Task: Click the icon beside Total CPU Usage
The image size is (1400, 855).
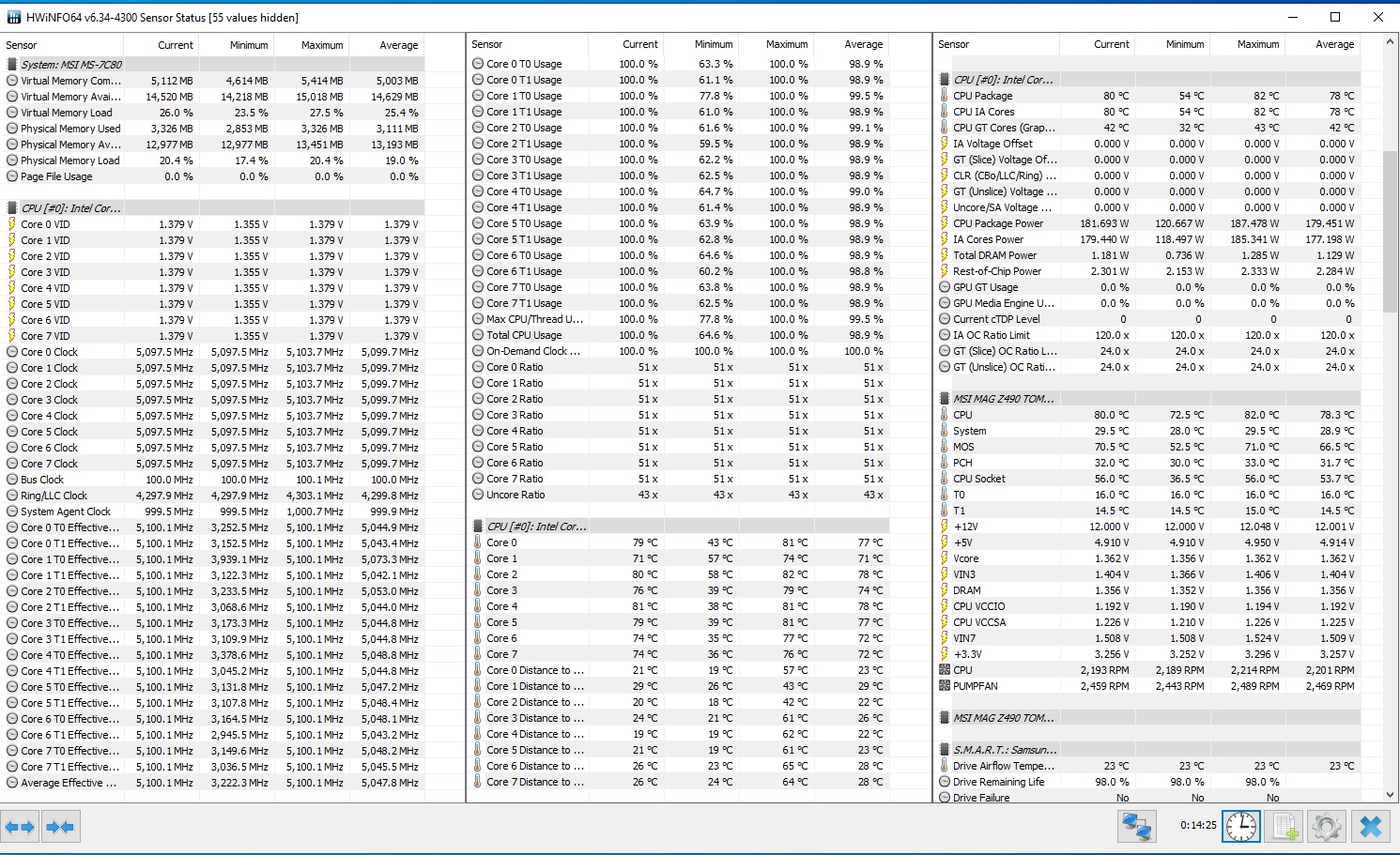Action: tap(478, 335)
